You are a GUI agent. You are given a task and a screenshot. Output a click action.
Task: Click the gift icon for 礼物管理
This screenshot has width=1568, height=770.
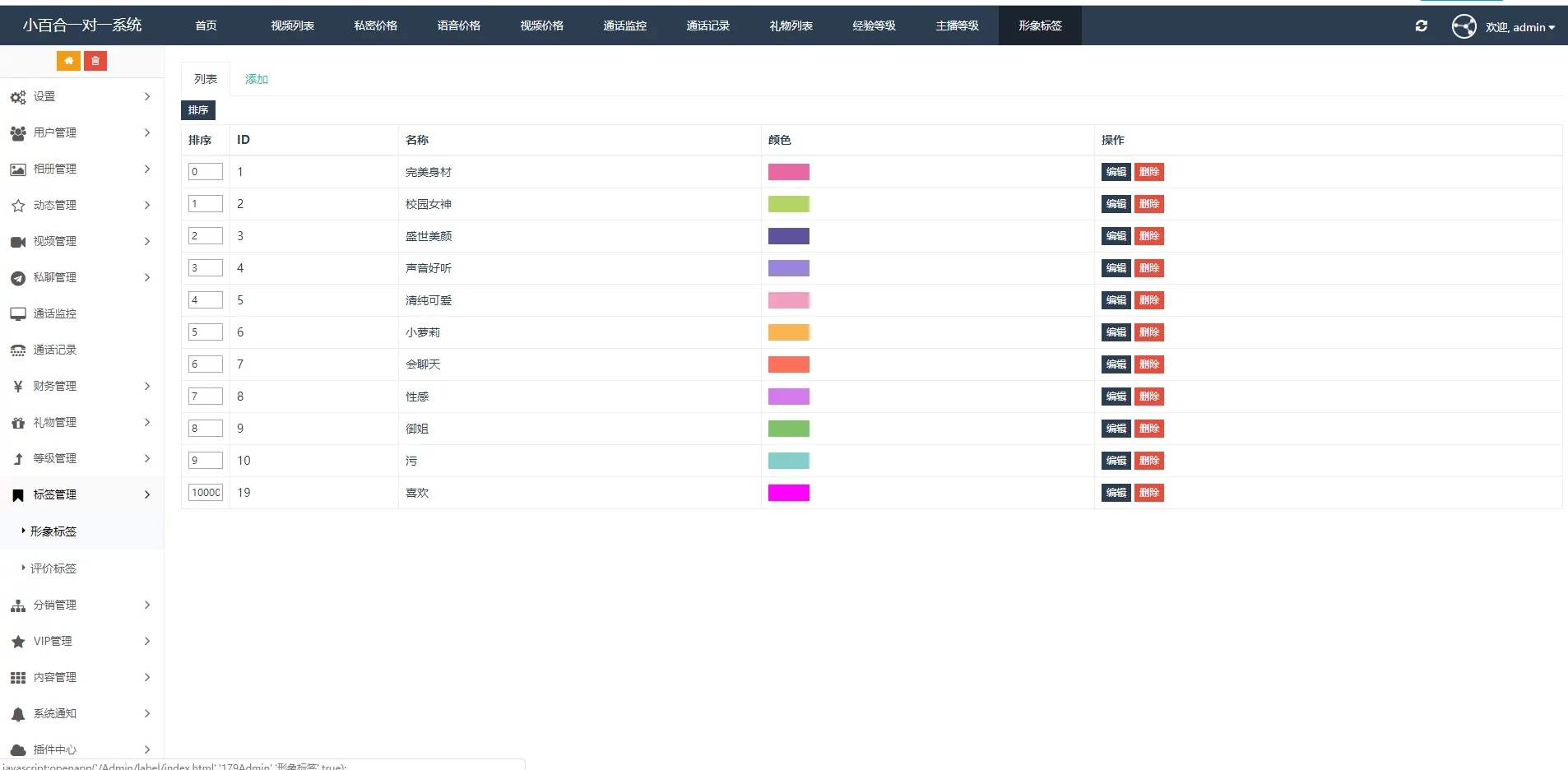pyautogui.click(x=18, y=423)
